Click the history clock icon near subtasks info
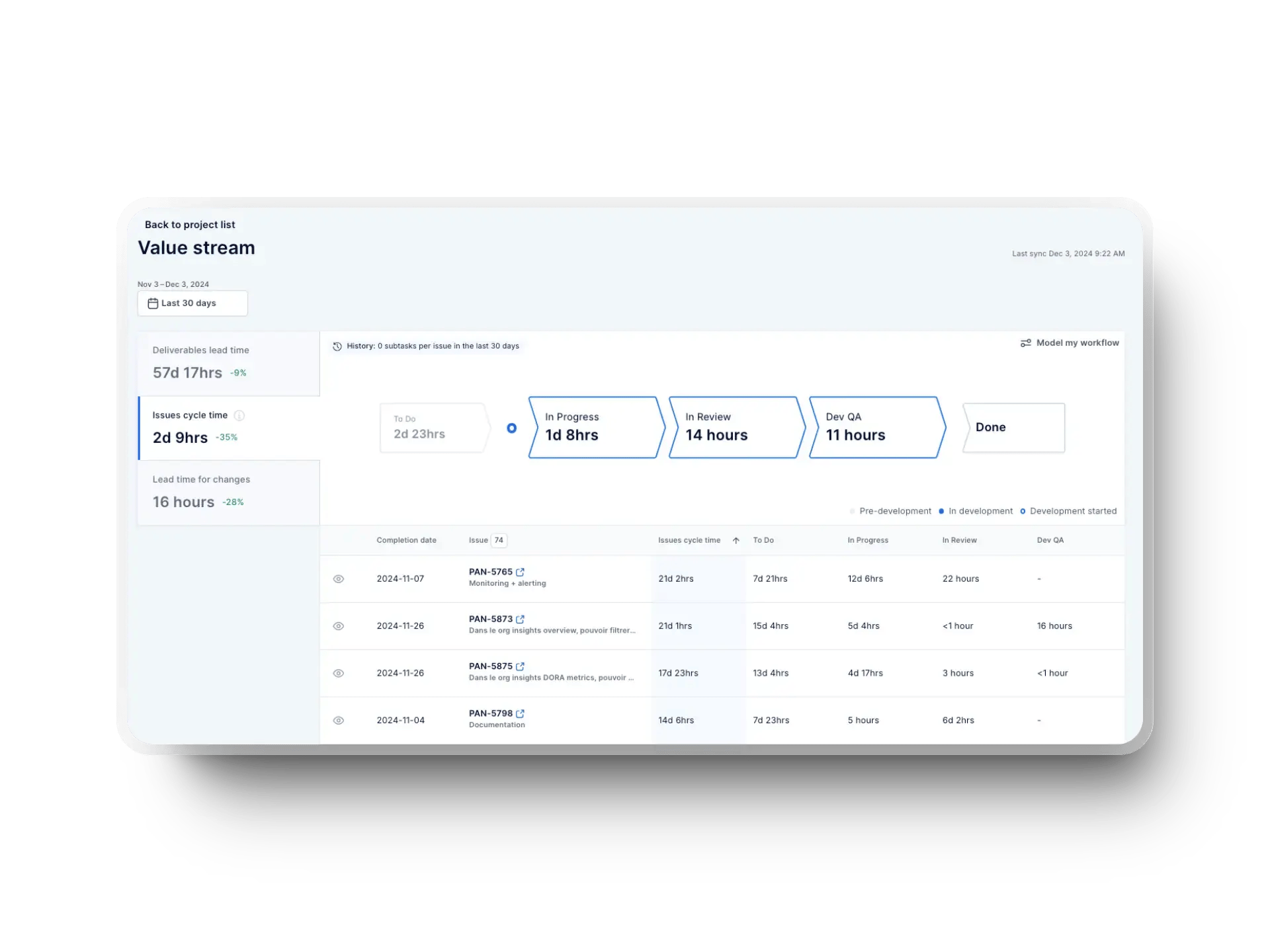This screenshot has height=952, width=1270. (x=338, y=346)
